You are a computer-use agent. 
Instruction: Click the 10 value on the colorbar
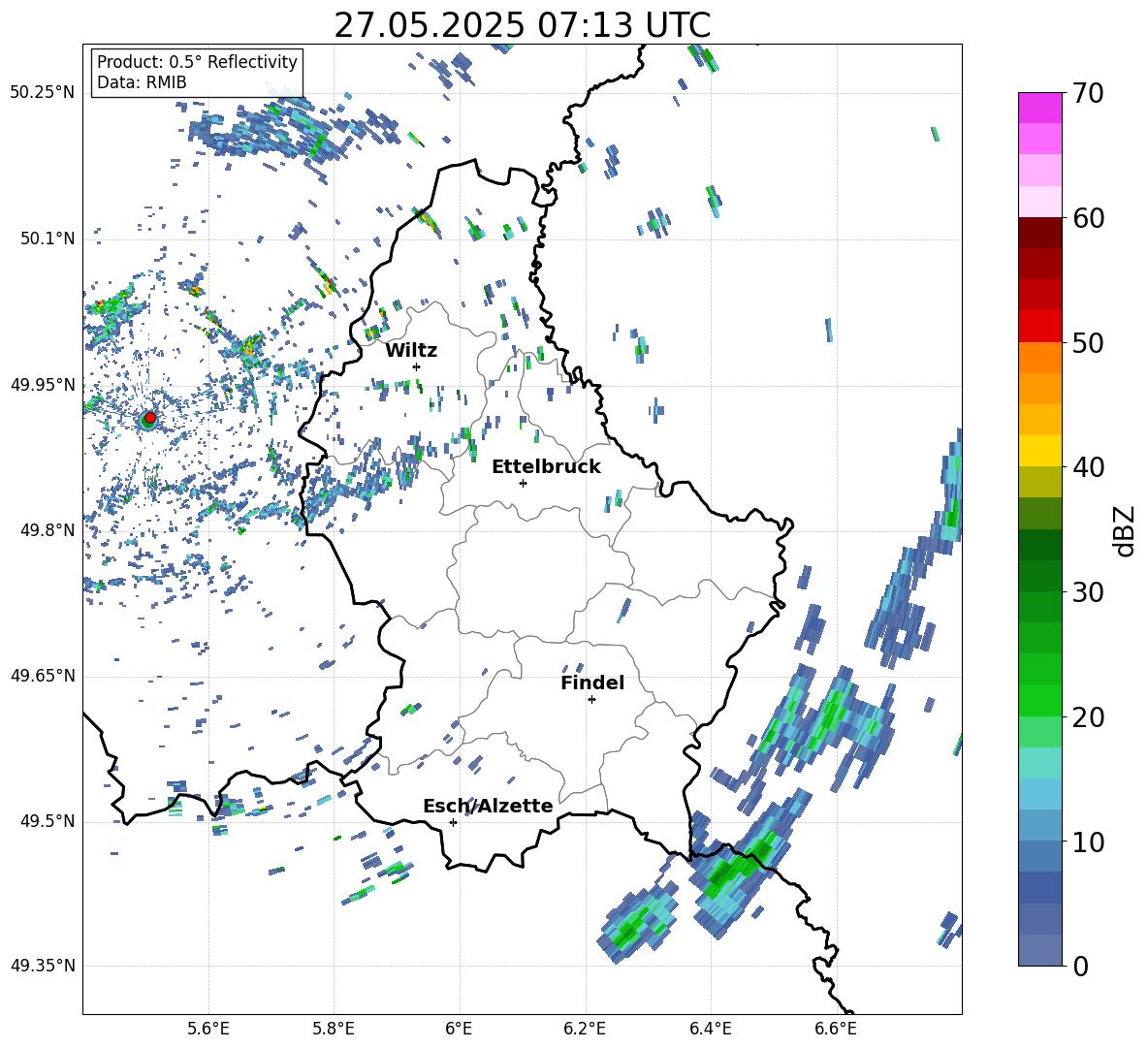1088,842
